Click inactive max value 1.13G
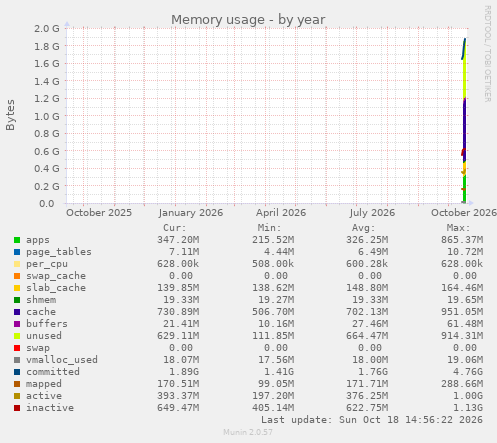Image resolution: width=497 pixels, height=443 pixels. 468,408
